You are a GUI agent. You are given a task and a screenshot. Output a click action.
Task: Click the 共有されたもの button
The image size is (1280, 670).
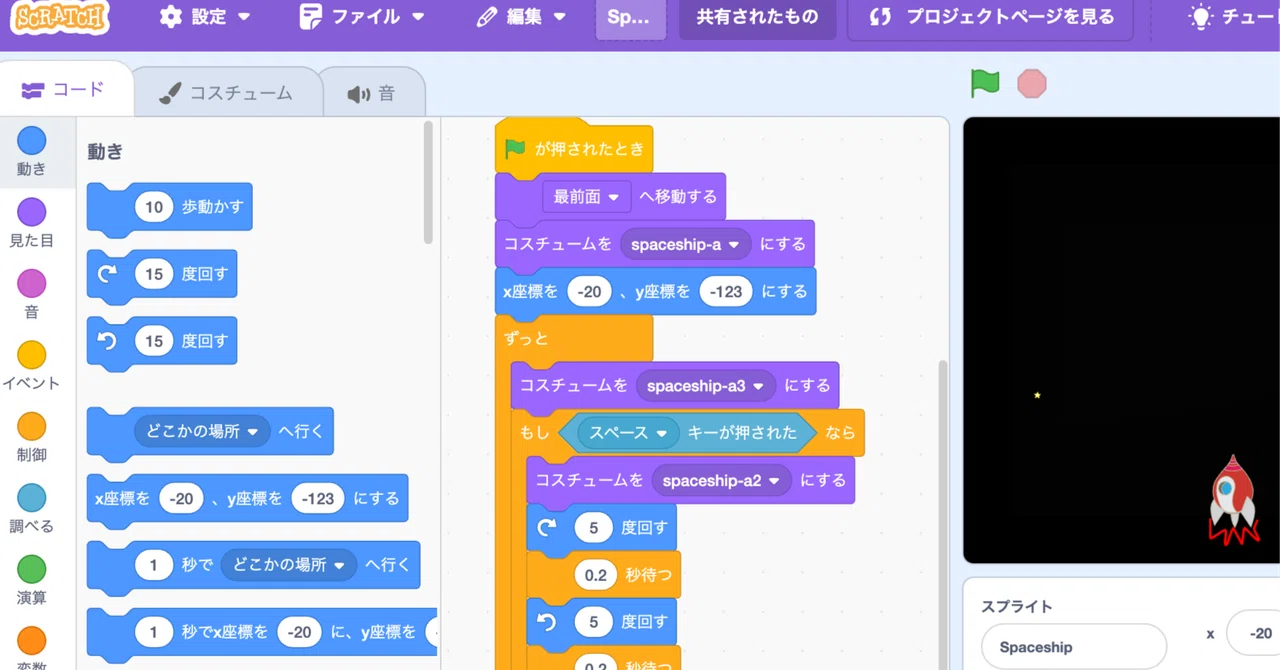pyautogui.click(x=757, y=17)
